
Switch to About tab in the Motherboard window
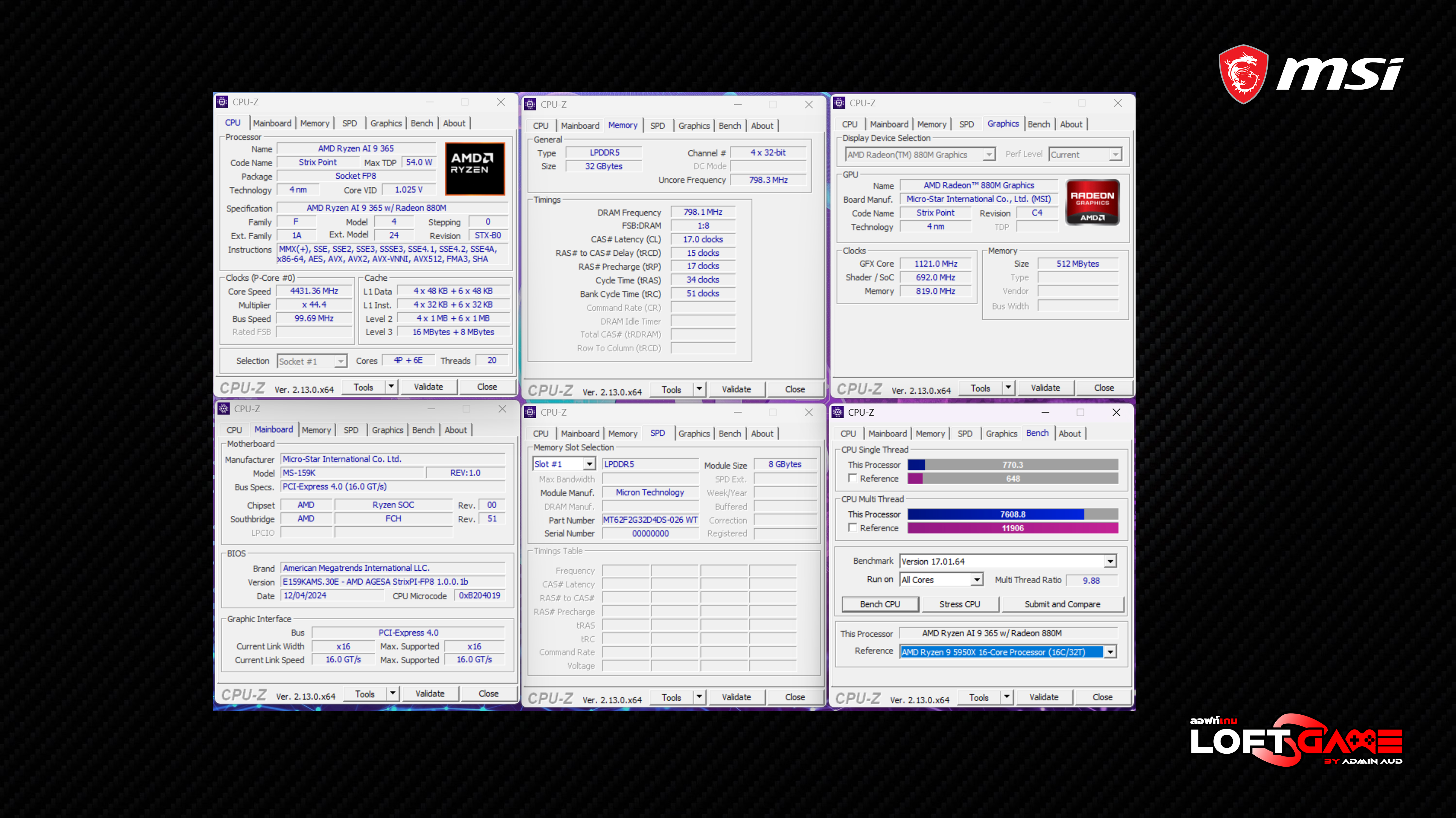click(x=455, y=430)
